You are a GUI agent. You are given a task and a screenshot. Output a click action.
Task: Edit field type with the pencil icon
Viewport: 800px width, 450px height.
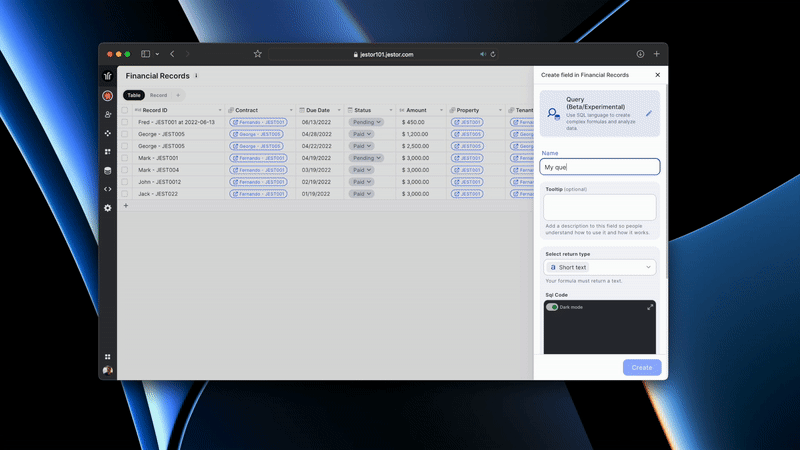point(648,113)
